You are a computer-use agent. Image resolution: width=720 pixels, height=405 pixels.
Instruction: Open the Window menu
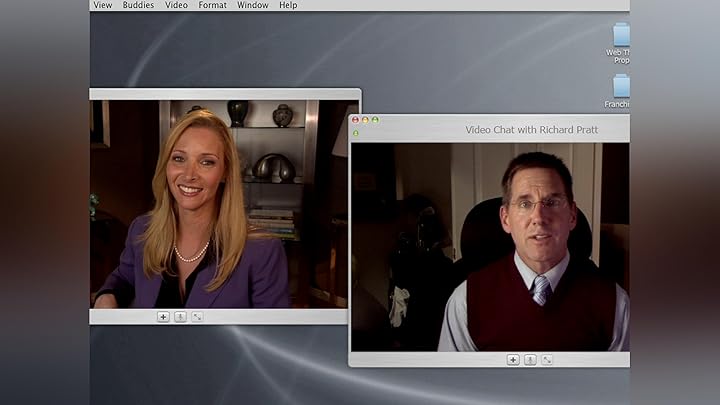pyautogui.click(x=252, y=5)
